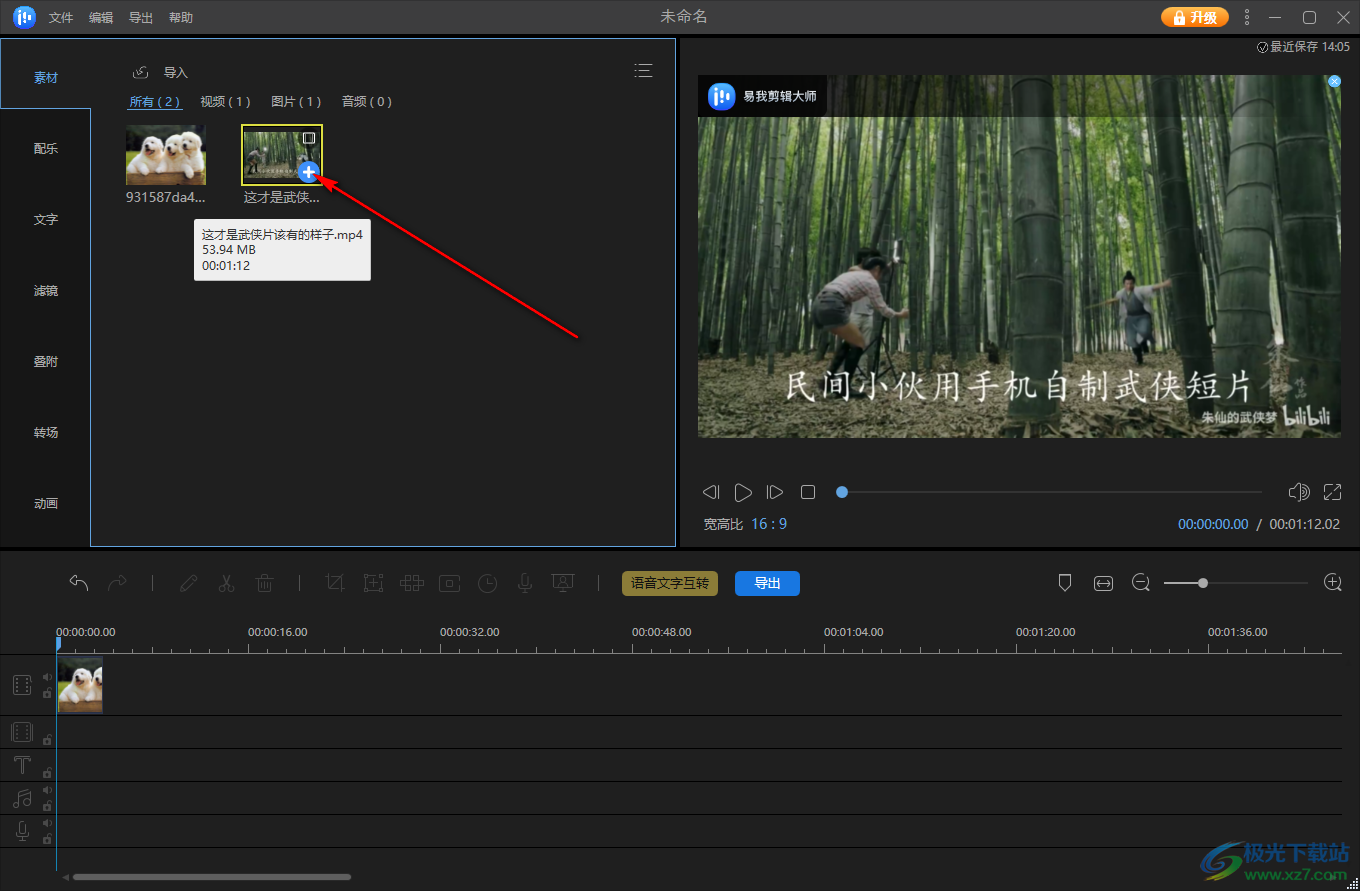Click the 语音文字互转 button
This screenshot has width=1360, height=891.
(670, 583)
